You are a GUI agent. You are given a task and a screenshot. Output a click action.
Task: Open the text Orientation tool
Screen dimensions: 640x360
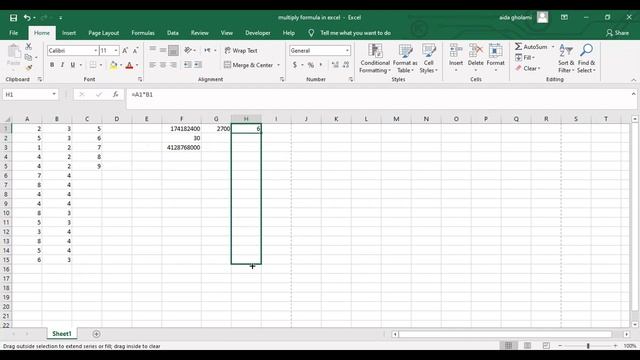(188, 50)
